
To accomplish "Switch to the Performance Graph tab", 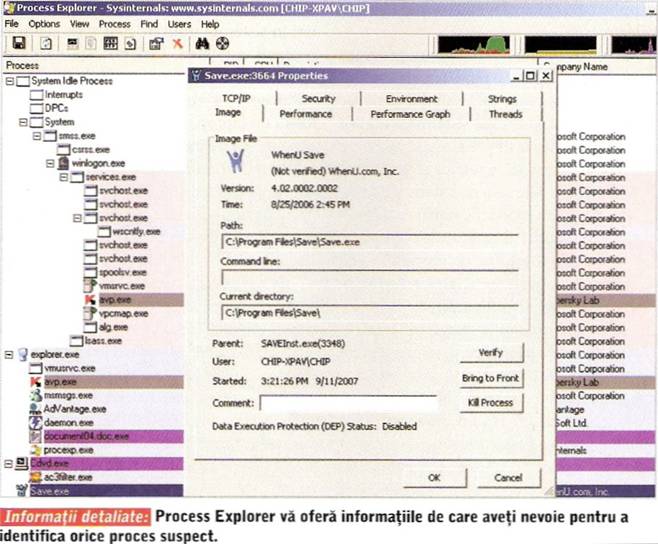I will click(410, 115).
